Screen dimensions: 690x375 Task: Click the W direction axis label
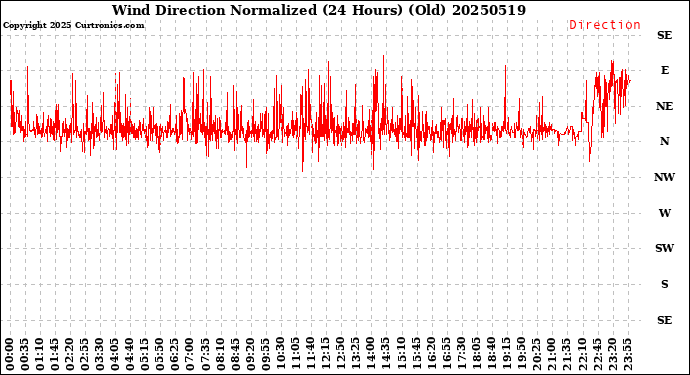pyautogui.click(x=665, y=213)
